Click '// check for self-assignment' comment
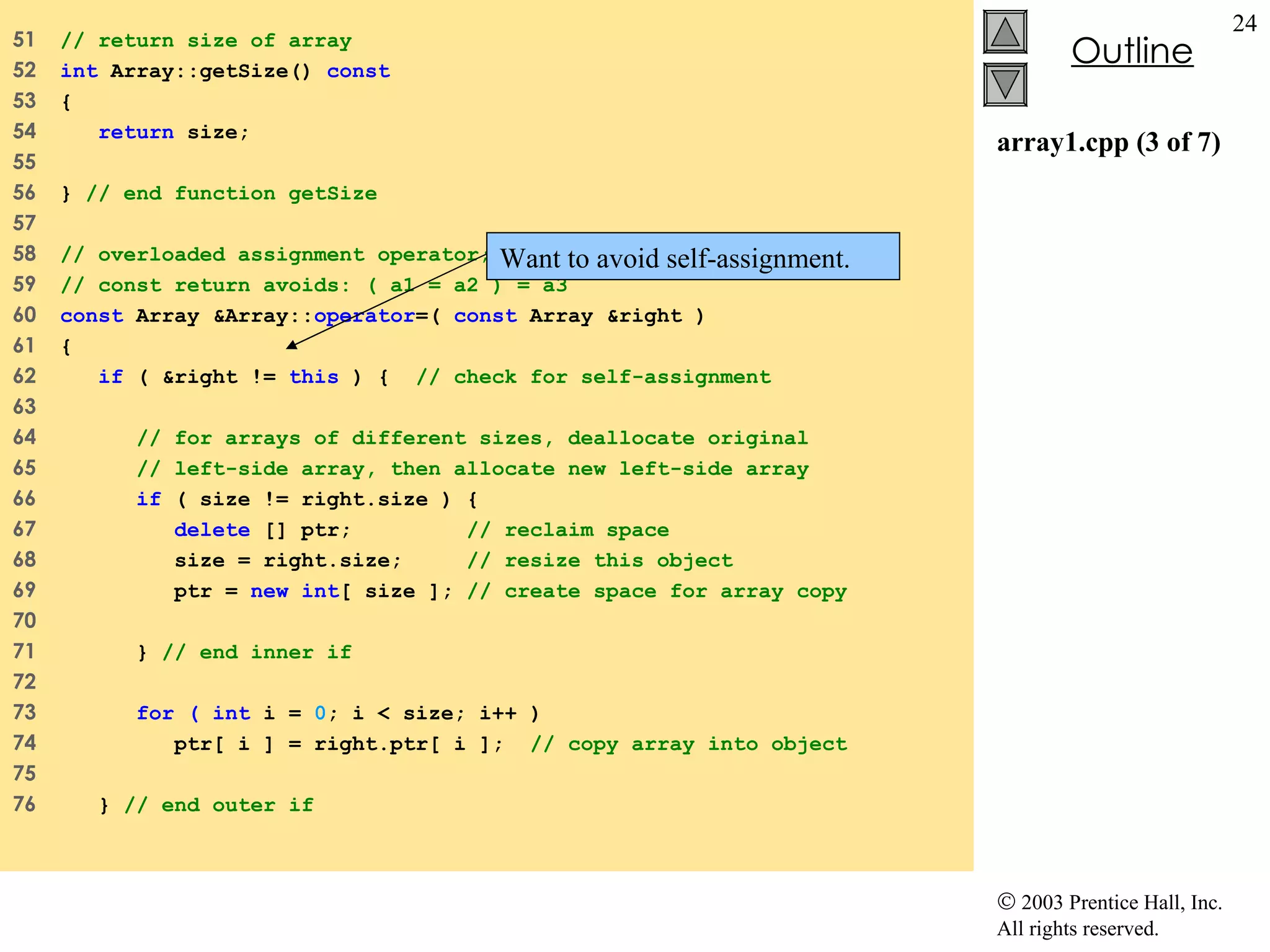1270x952 pixels. click(593, 377)
